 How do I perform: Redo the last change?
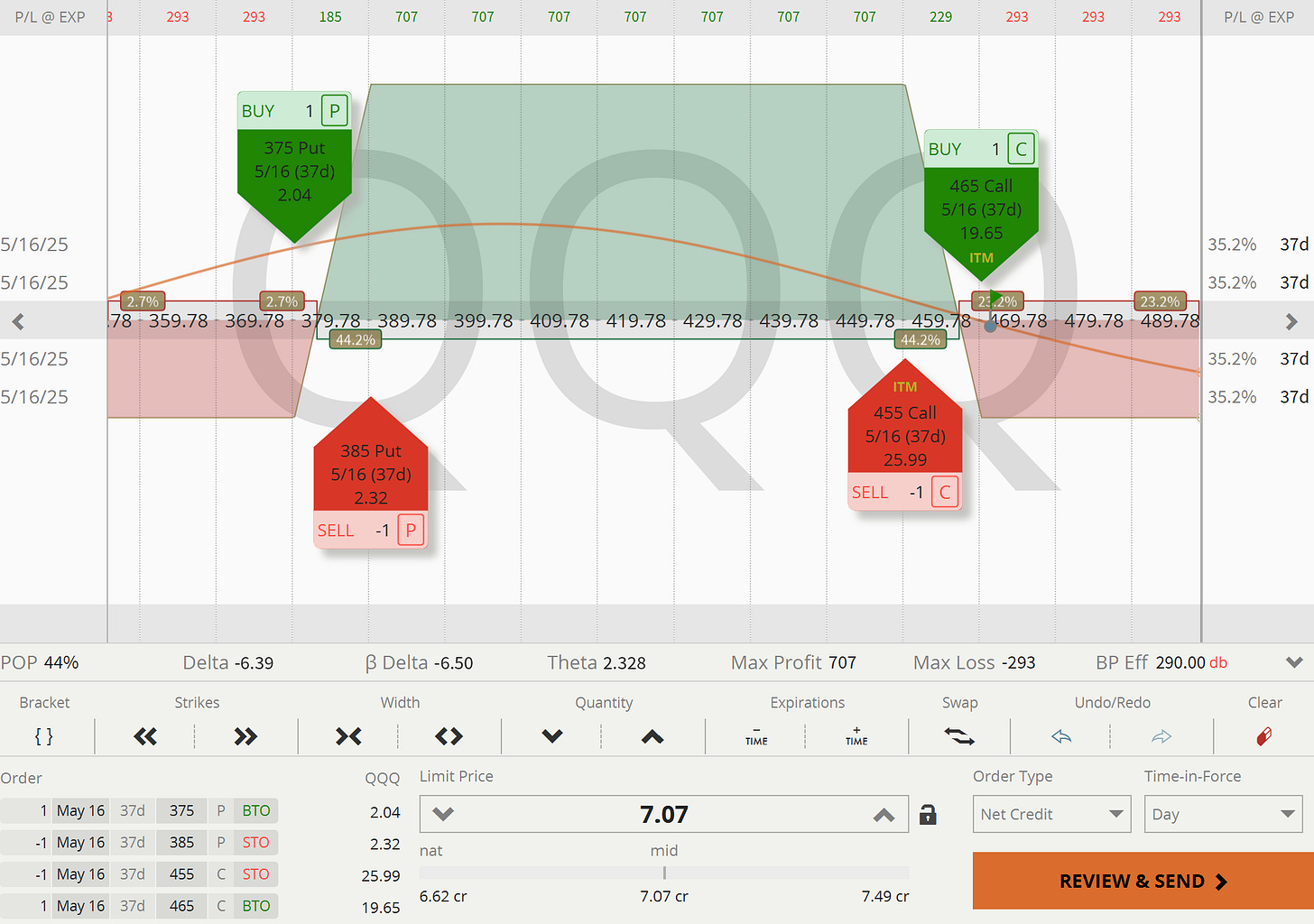tap(1161, 736)
